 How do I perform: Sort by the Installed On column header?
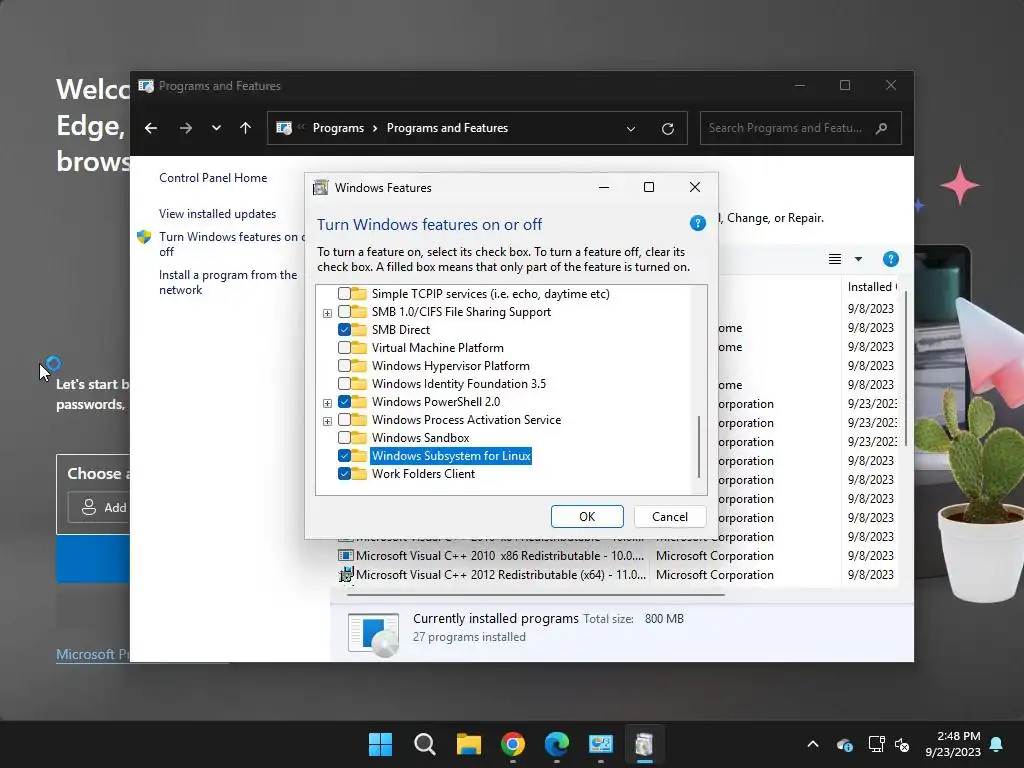872,287
